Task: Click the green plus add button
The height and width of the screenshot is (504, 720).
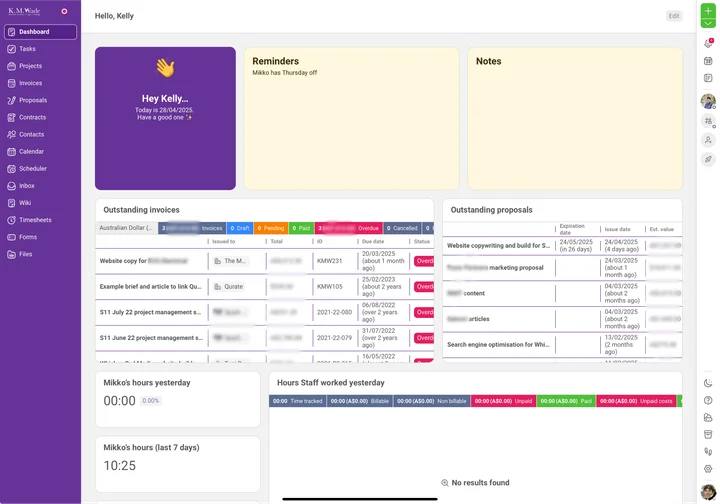Action: pos(708,11)
